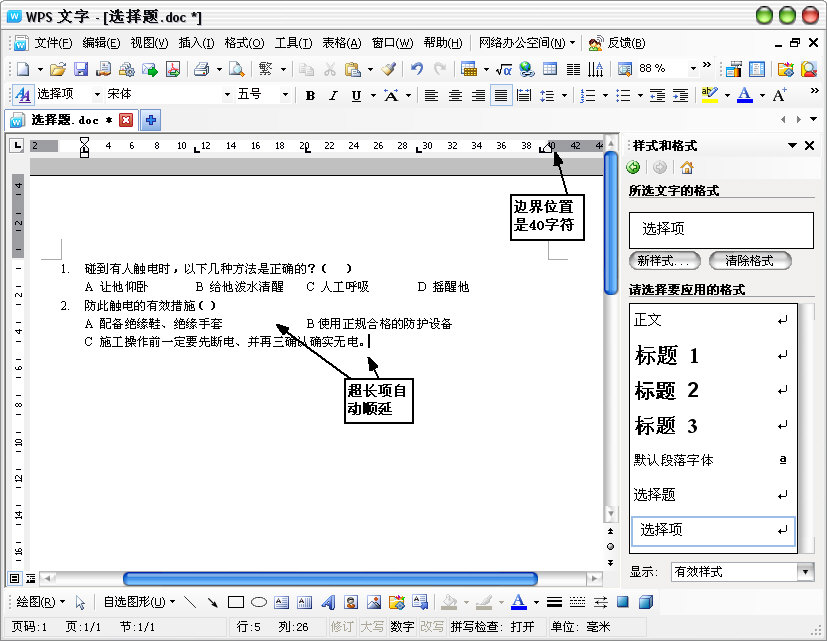The height and width of the screenshot is (641, 827).
Task: Open the 有效样式 display dropdown
Action: pyautogui.click(x=805, y=571)
